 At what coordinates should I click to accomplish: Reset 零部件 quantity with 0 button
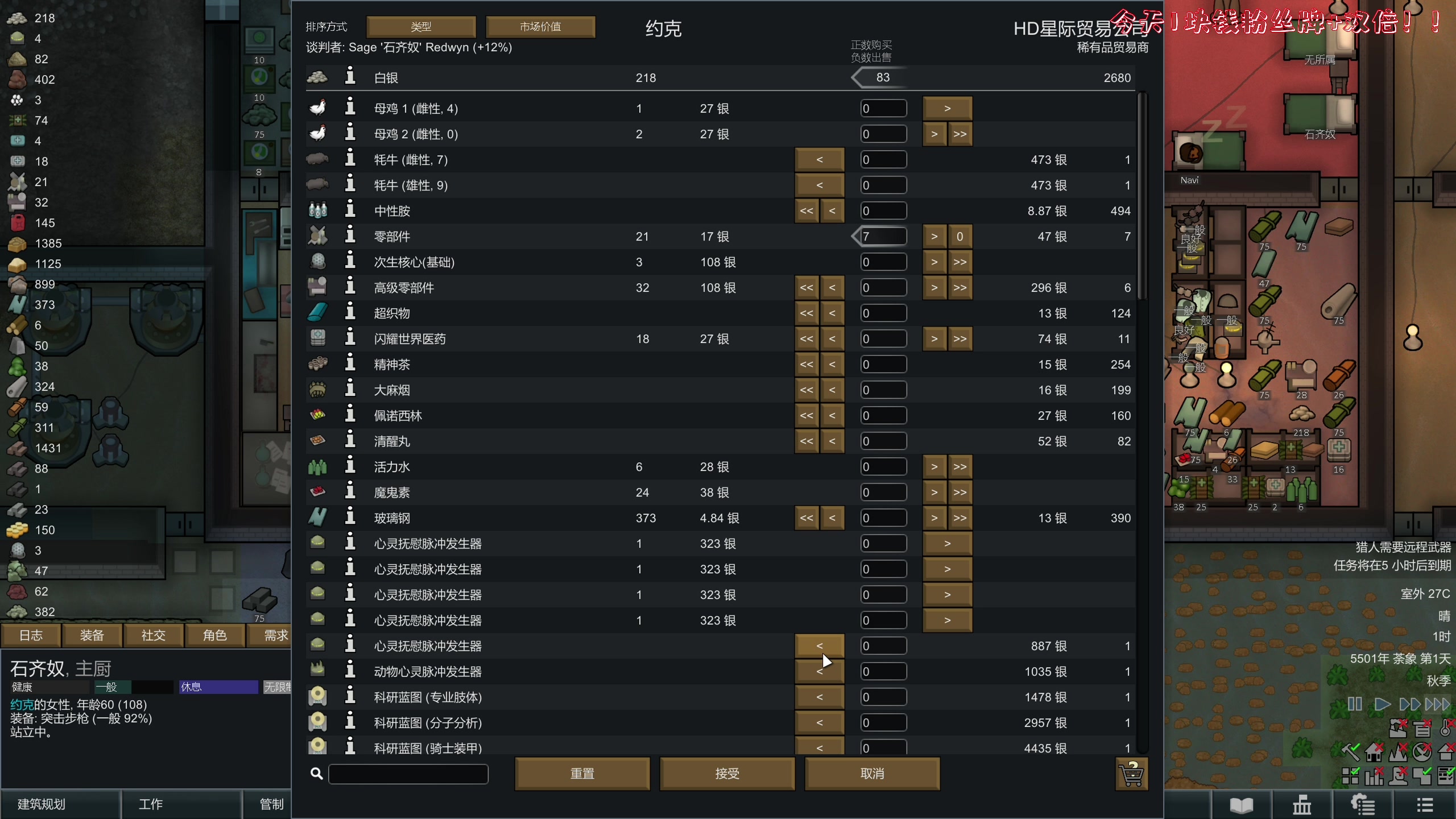tap(960, 236)
